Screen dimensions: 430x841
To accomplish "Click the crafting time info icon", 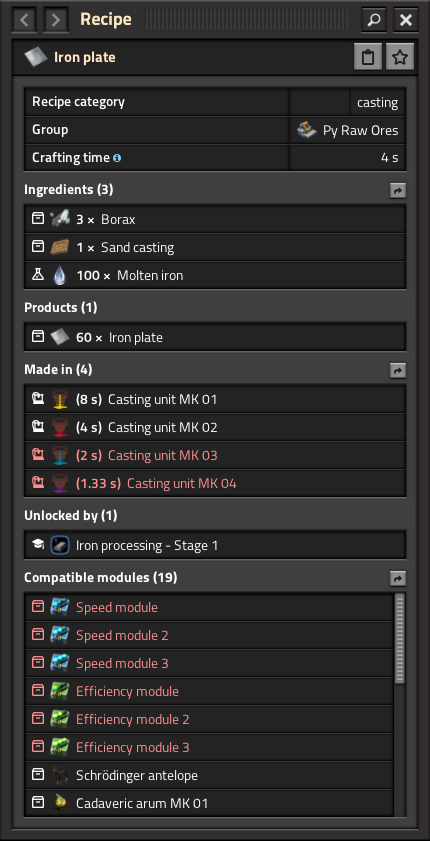I will (117, 158).
